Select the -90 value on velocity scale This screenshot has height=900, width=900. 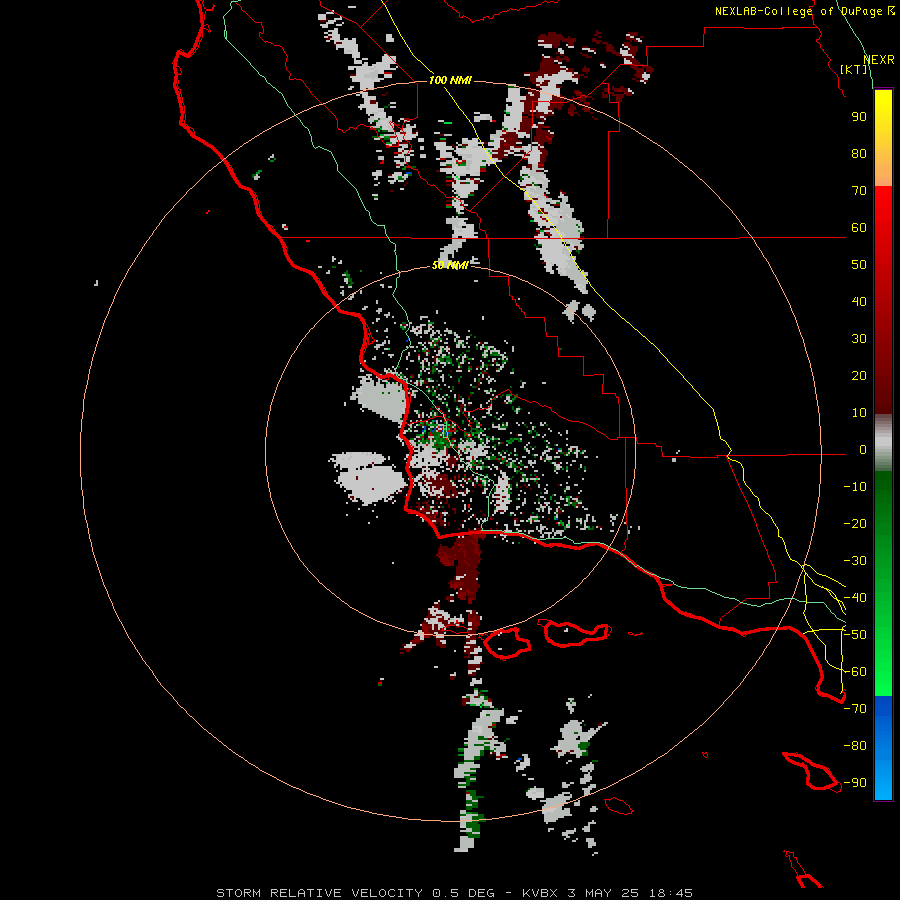pos(855,783)
